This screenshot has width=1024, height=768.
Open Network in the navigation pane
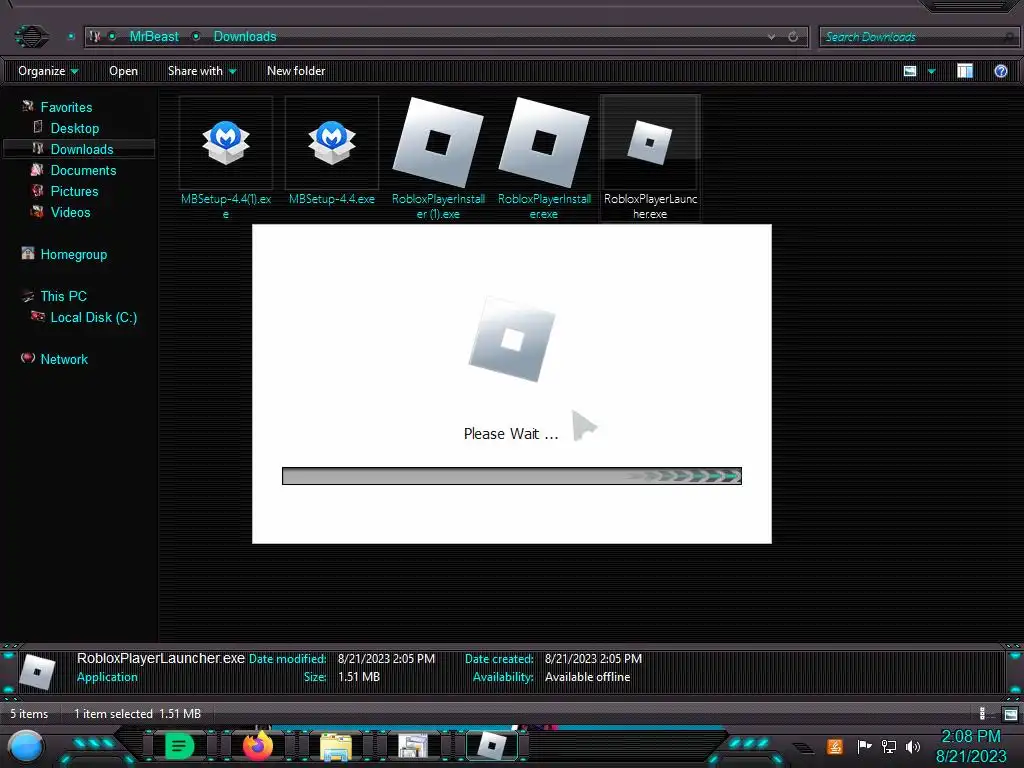tap(64, 359)
